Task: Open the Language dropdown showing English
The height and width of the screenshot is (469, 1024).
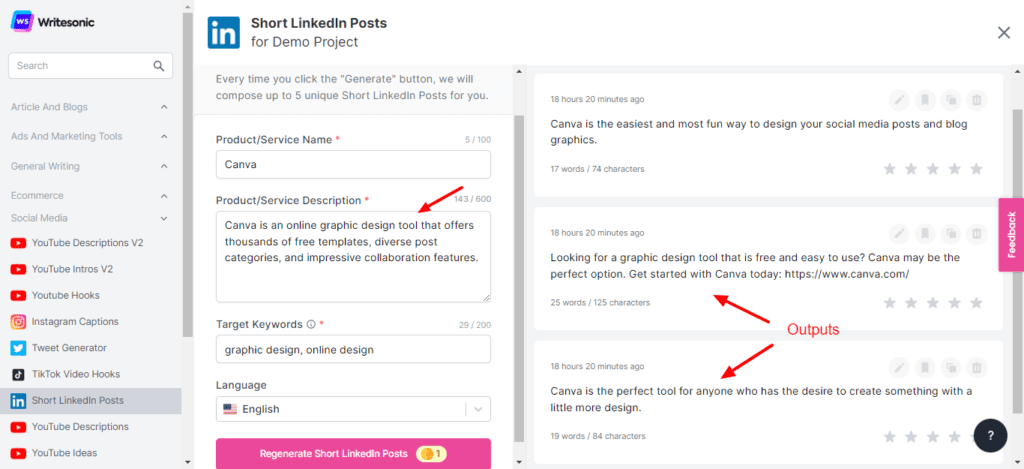Action: 353,409
